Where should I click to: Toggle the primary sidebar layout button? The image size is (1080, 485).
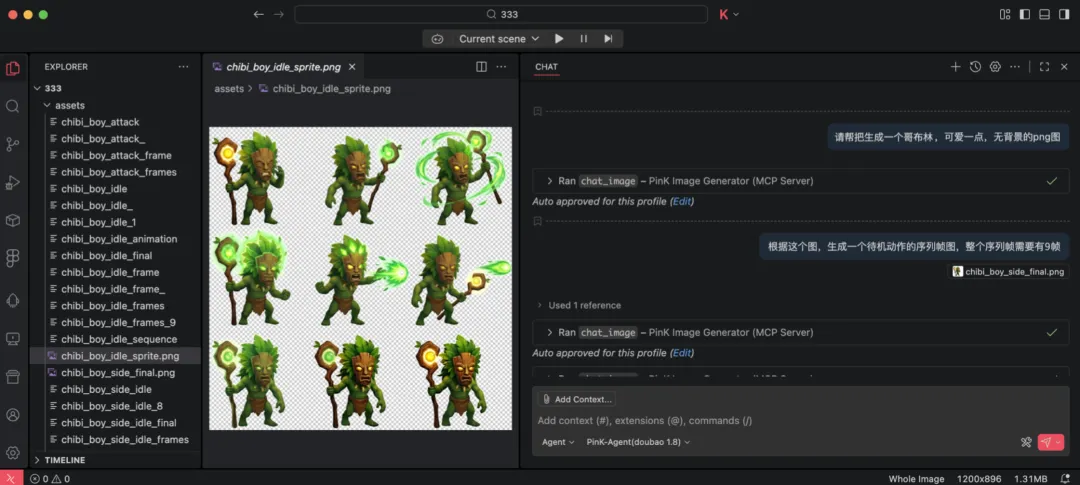pyautogui.click(x=1024, y=14)
